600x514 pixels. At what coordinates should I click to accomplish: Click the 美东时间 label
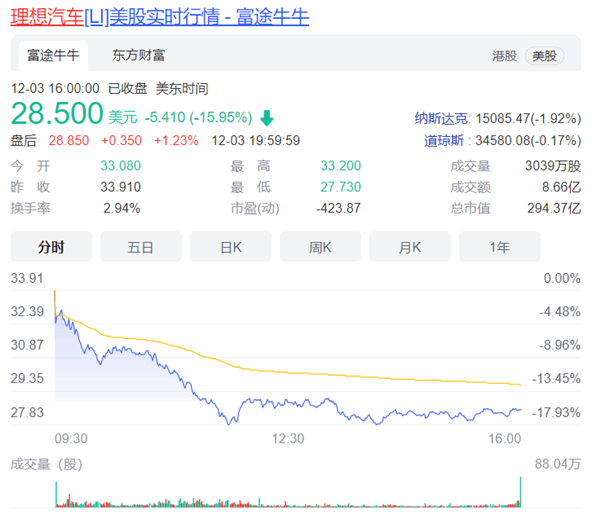182,88
